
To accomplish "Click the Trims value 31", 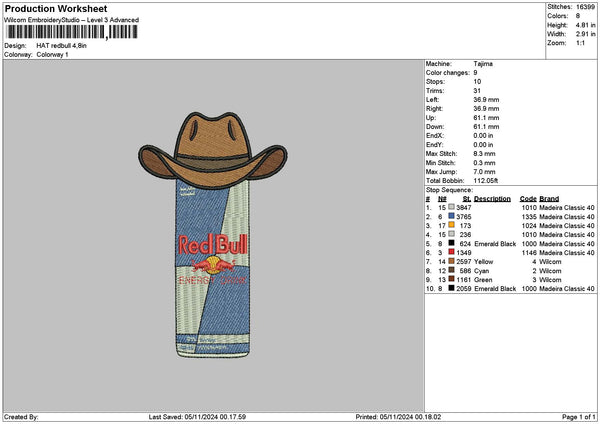I will (x=477, y=91).
